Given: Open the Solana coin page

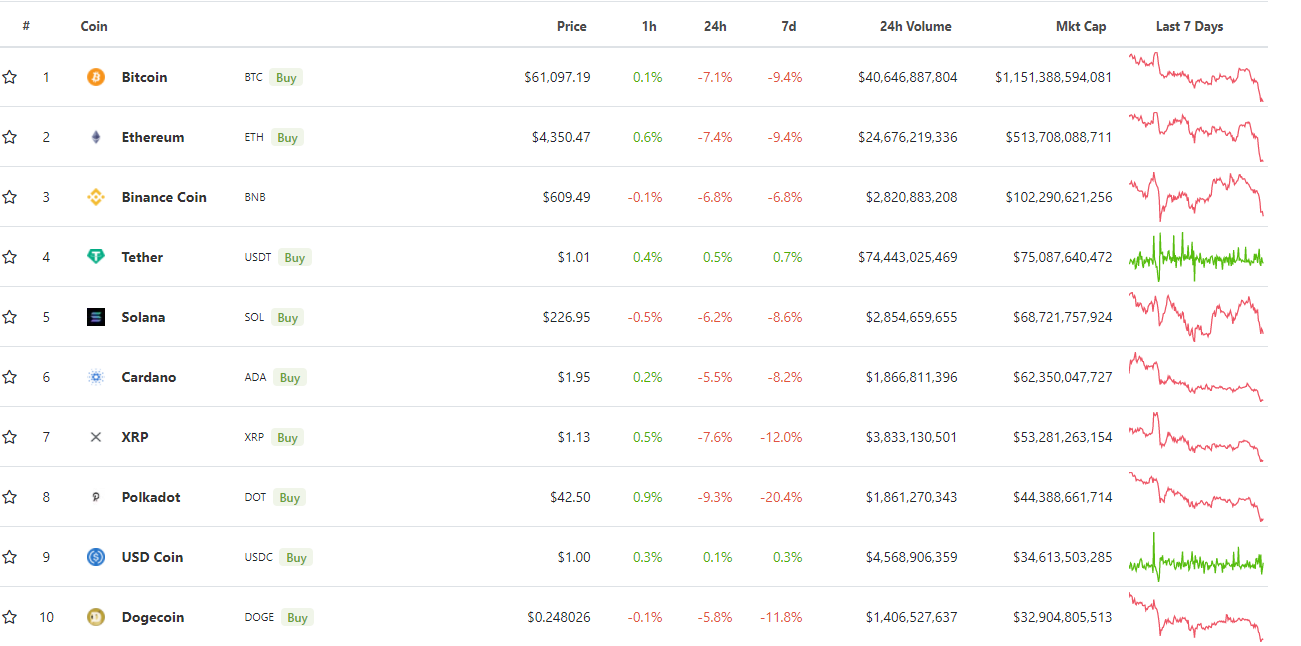Looking at the screenshot, I should [143, 317].
